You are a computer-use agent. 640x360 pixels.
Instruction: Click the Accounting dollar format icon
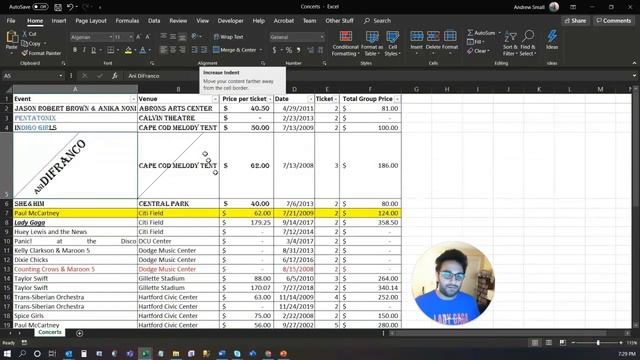pos(274,50)
